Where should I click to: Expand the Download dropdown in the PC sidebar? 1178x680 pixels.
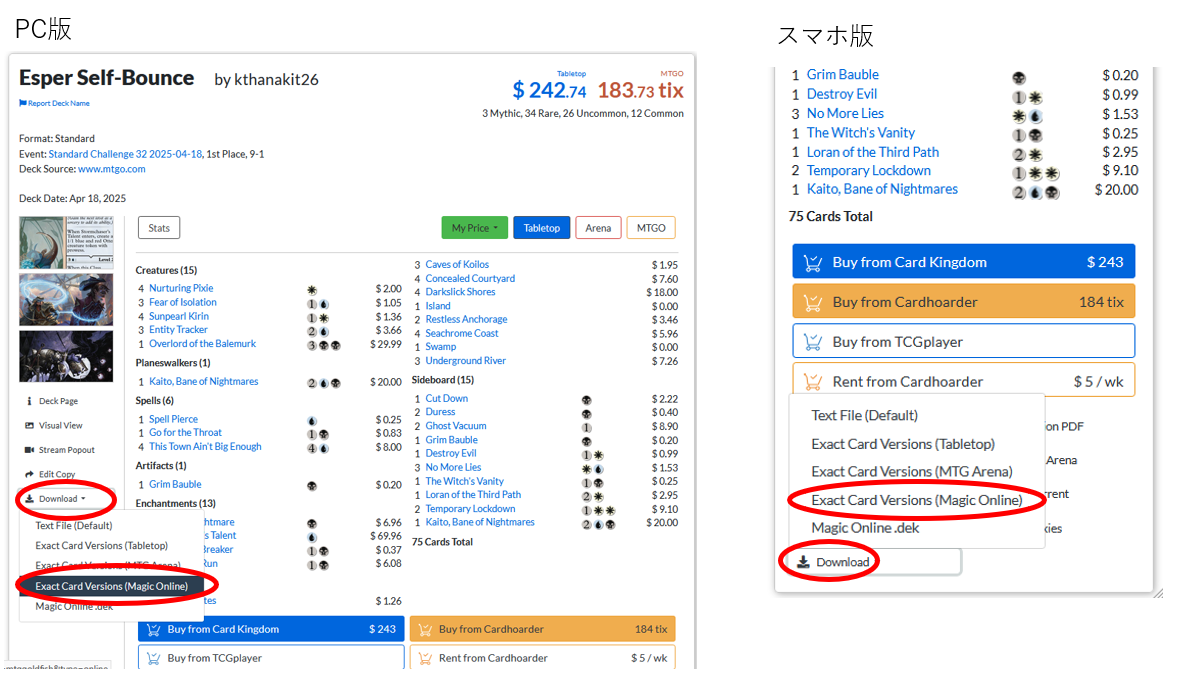pos(56,499)
